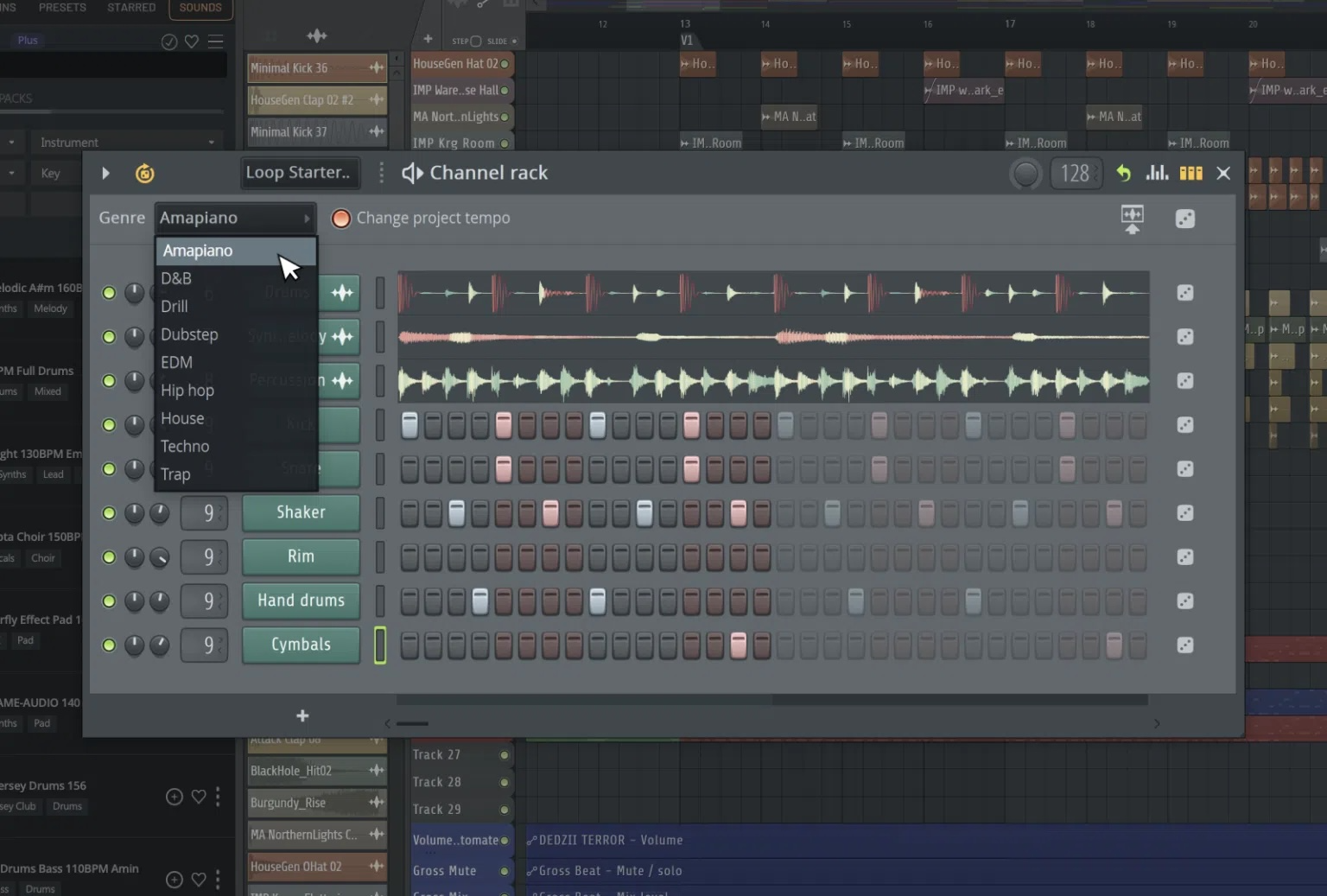Click the speaker icon beside Channel rack title
The width and height of the screenshot is (1327, 896).
click(412, 173)
